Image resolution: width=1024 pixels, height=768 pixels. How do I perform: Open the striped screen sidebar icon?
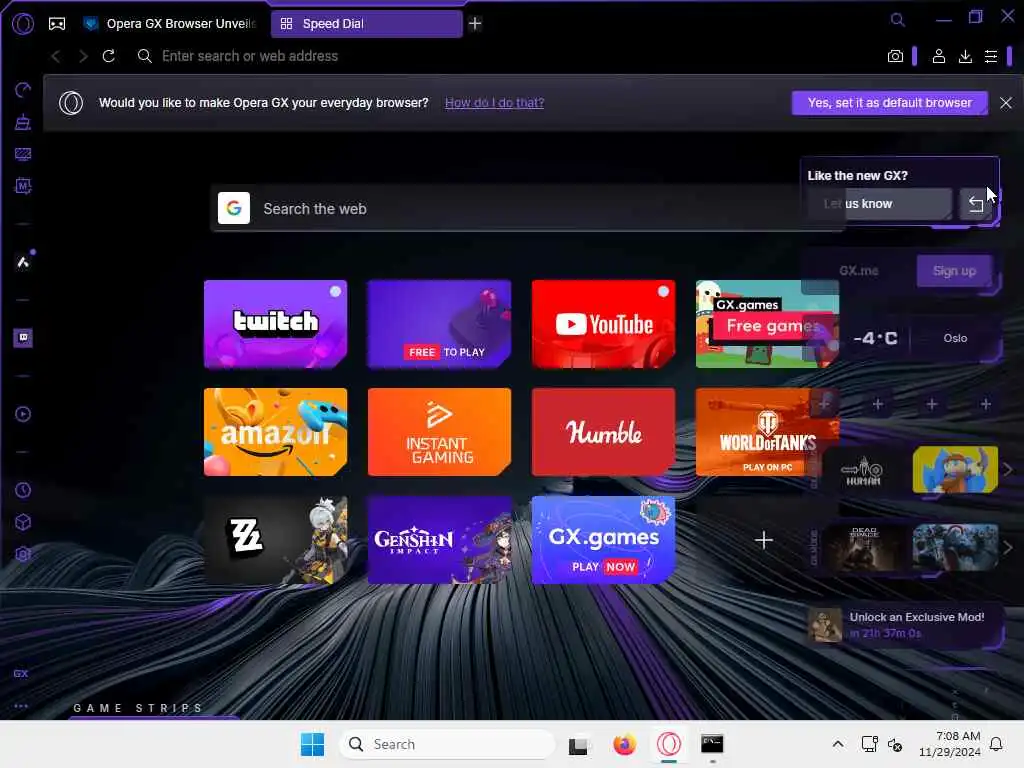pyautogui.click(x=23, y=154)
